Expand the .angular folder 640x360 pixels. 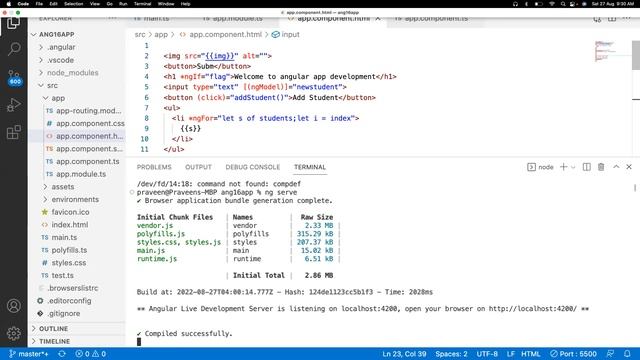pos(78,47)
